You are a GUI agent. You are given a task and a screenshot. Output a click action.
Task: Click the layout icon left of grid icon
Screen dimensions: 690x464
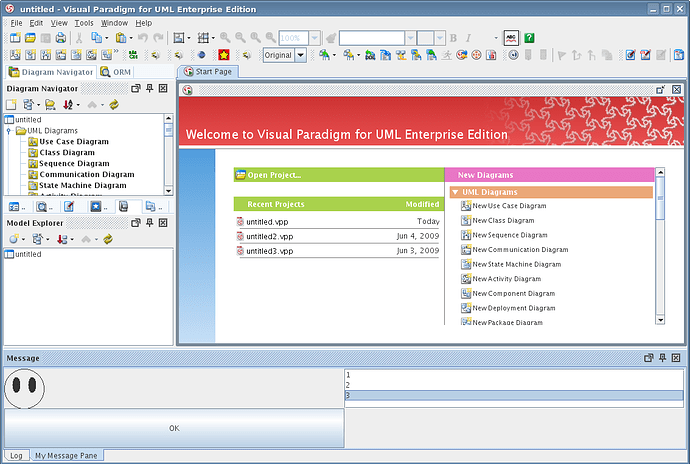coord(178,38)
